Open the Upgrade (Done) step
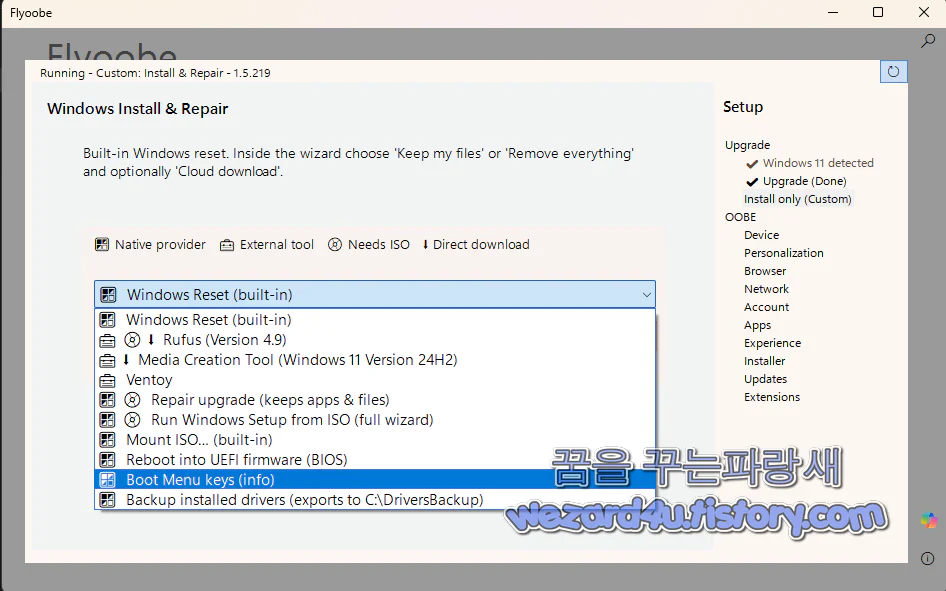This screenshot has height=591, width=946. point(804,181)
